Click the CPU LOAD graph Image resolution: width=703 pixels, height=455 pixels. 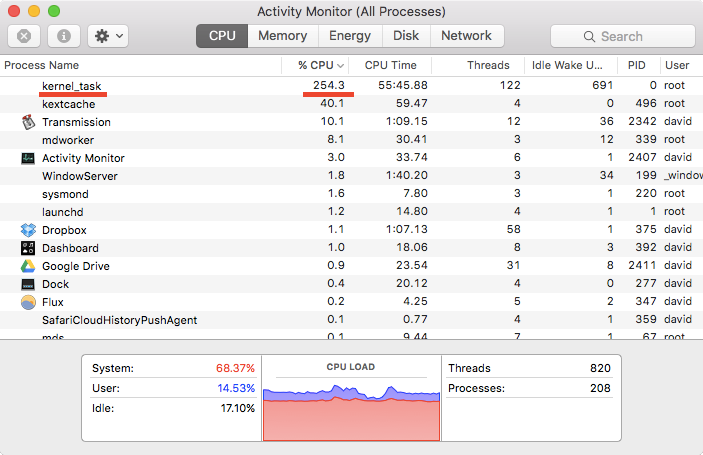351,412
